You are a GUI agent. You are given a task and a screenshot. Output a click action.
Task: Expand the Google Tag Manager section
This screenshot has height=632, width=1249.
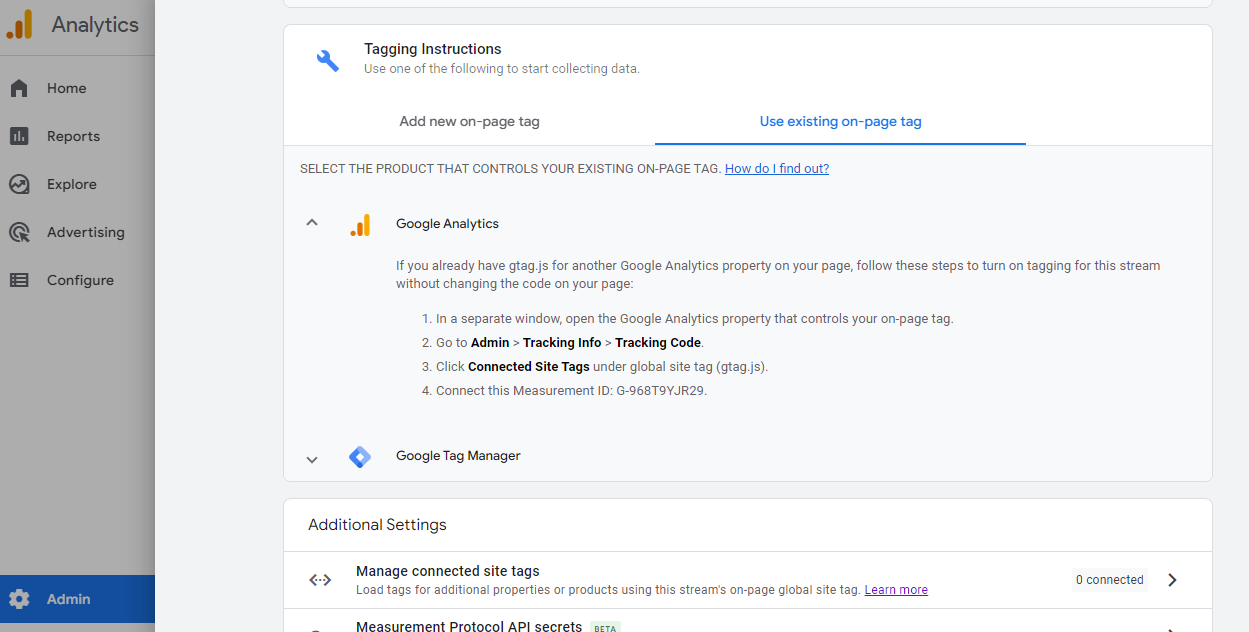311,458
